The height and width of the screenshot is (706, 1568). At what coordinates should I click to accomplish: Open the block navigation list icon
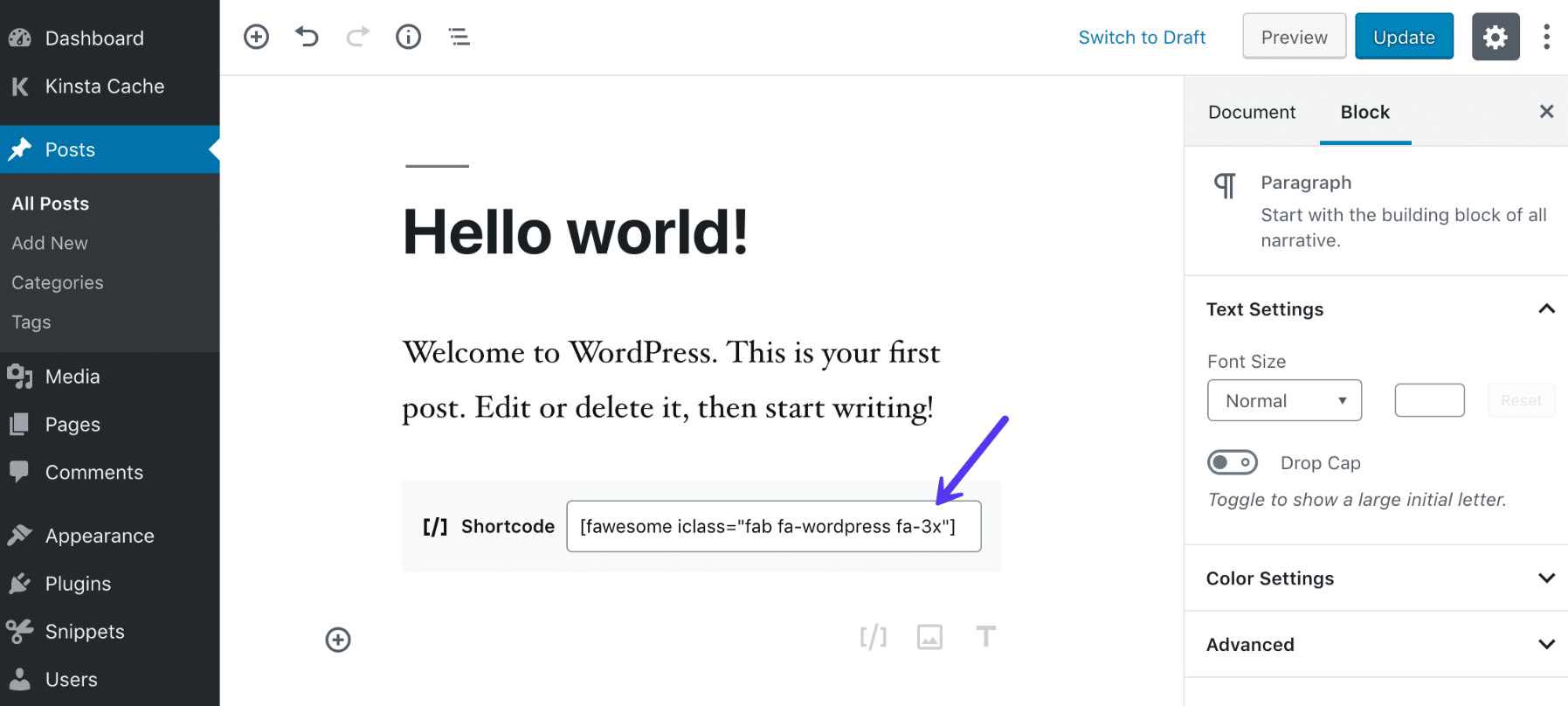(x=459, y=36)
